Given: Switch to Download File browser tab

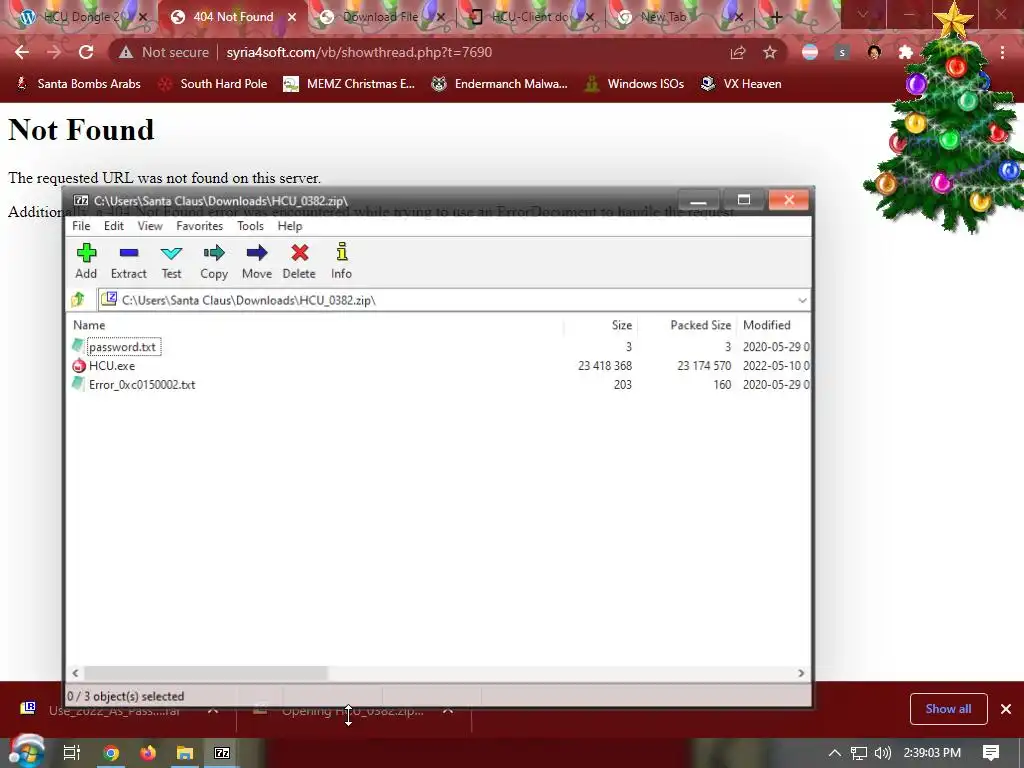Looking at the screenshot, I should pos(381,17).
